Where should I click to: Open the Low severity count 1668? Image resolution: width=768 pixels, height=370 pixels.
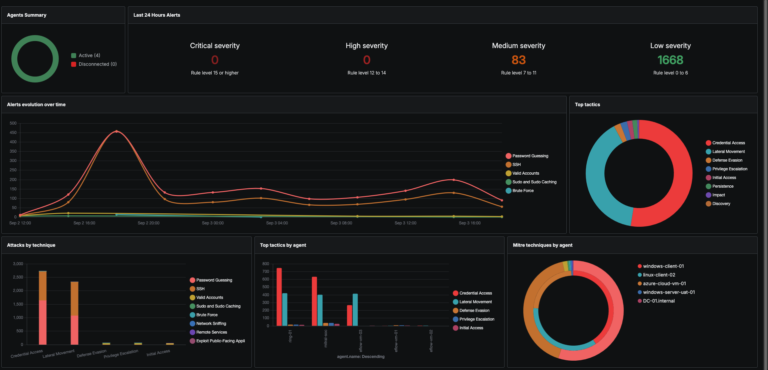click(x=670, y=60)
